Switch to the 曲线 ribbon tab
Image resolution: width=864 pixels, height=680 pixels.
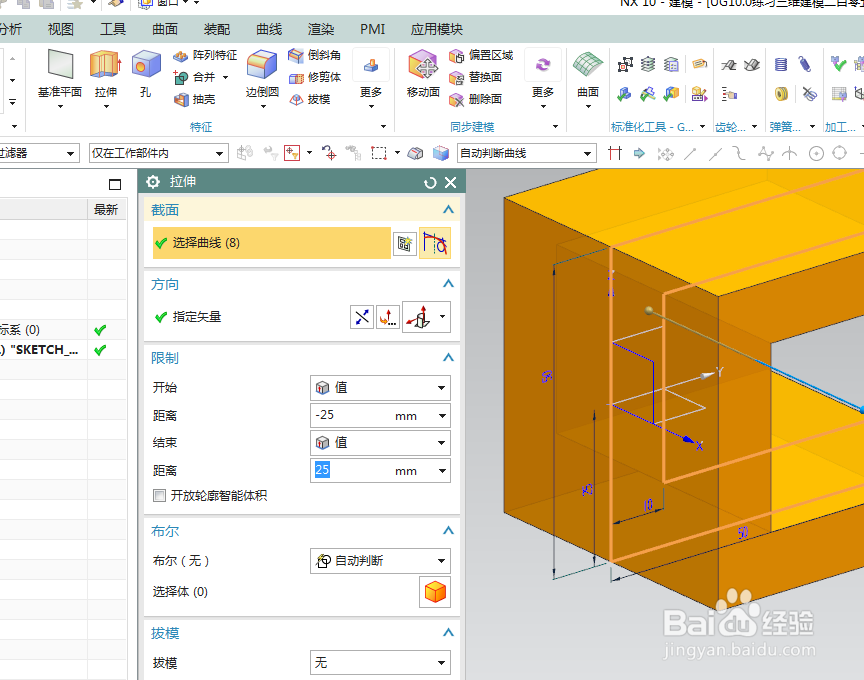pos(267,29)
